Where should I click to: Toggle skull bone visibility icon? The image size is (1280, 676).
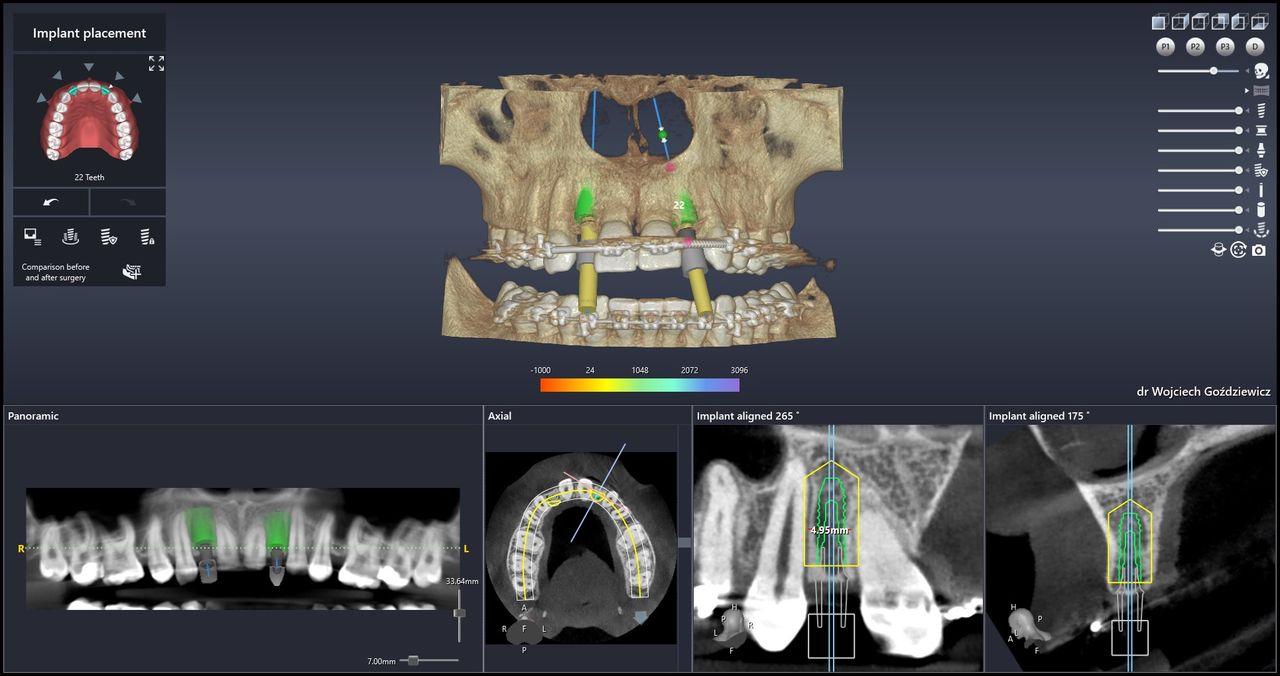pyautogui.click(x=1261, y=71)
